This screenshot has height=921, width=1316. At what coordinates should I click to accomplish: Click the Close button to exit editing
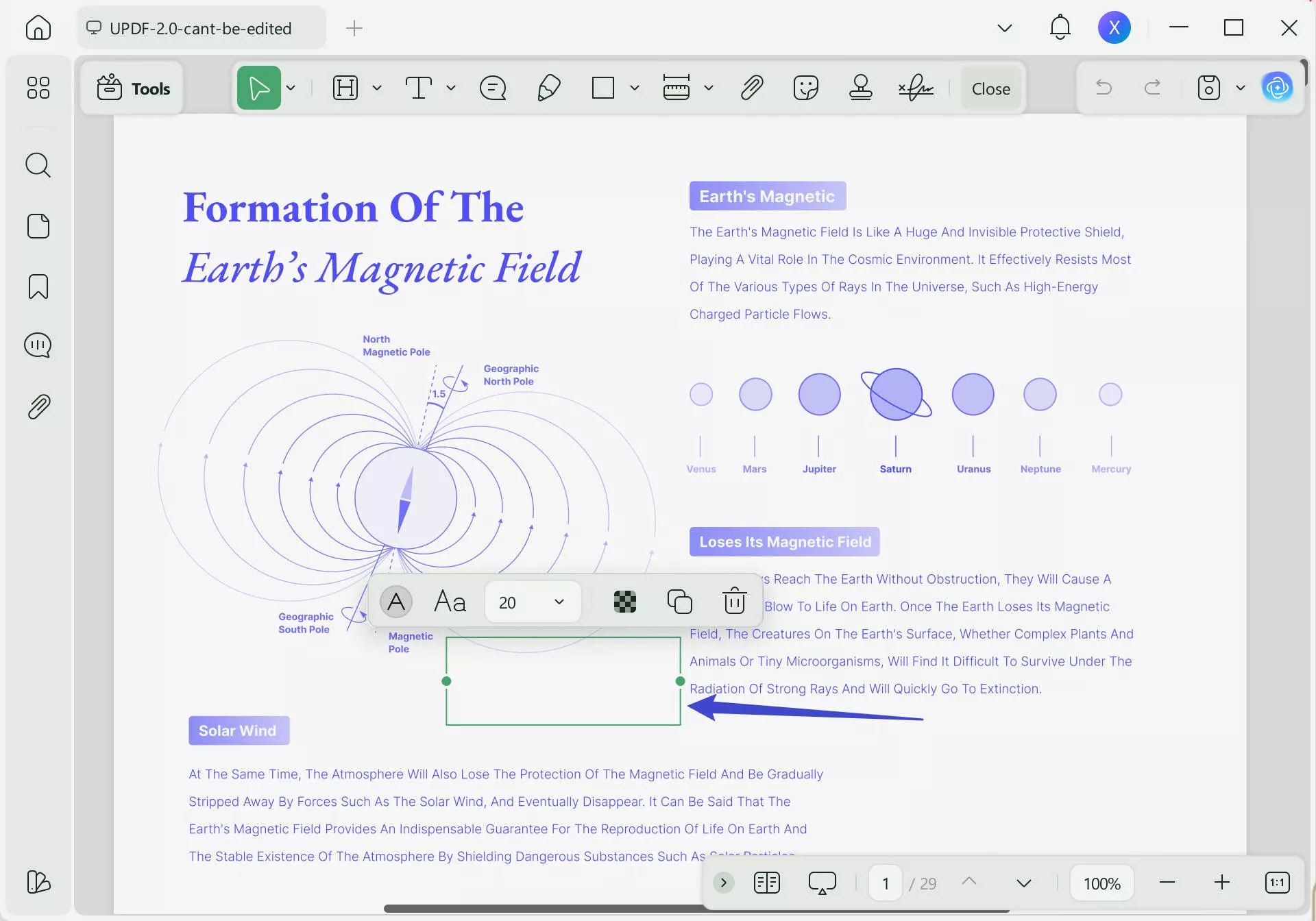(990, 88)
